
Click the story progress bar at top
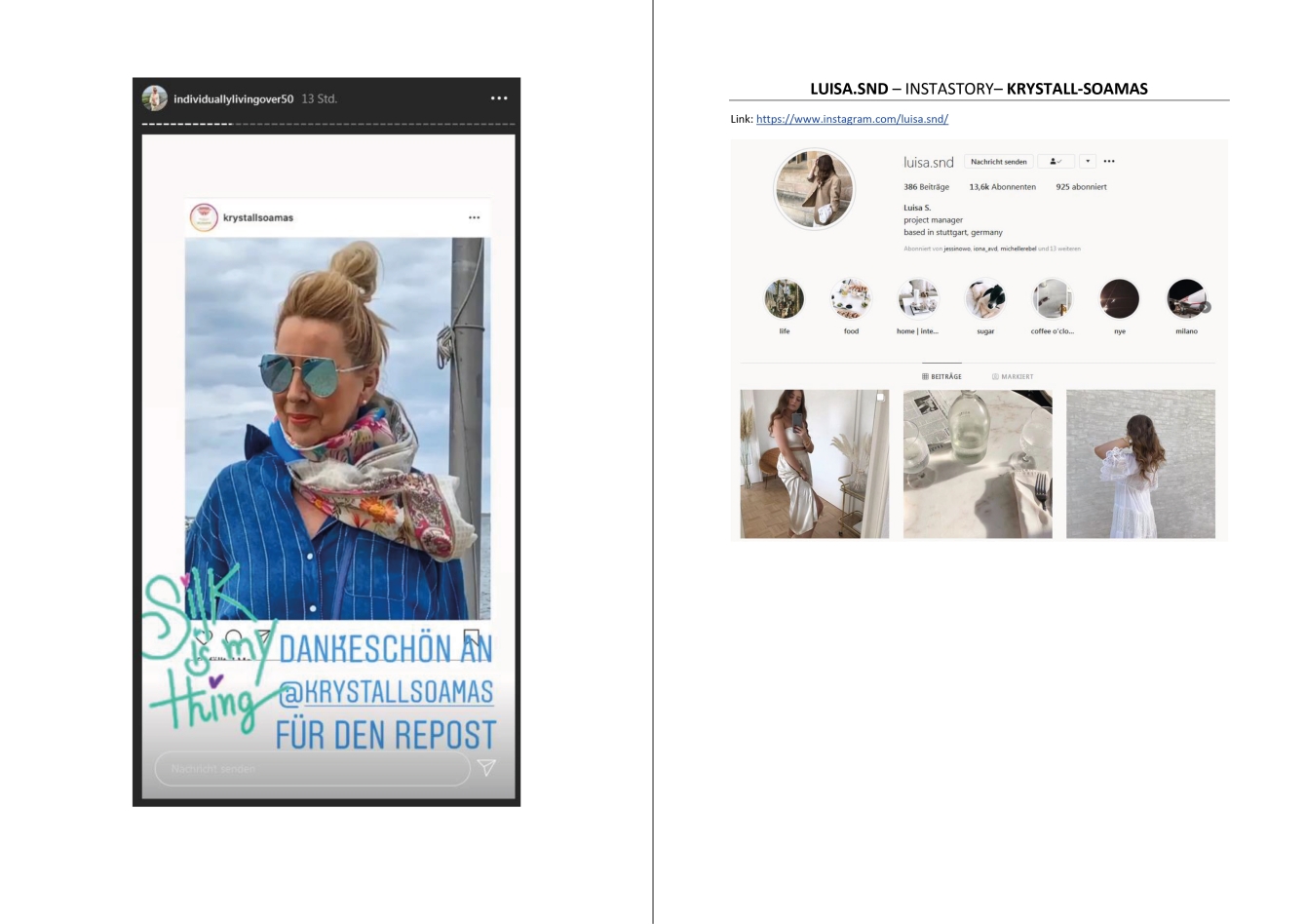(x=327, y=125)
